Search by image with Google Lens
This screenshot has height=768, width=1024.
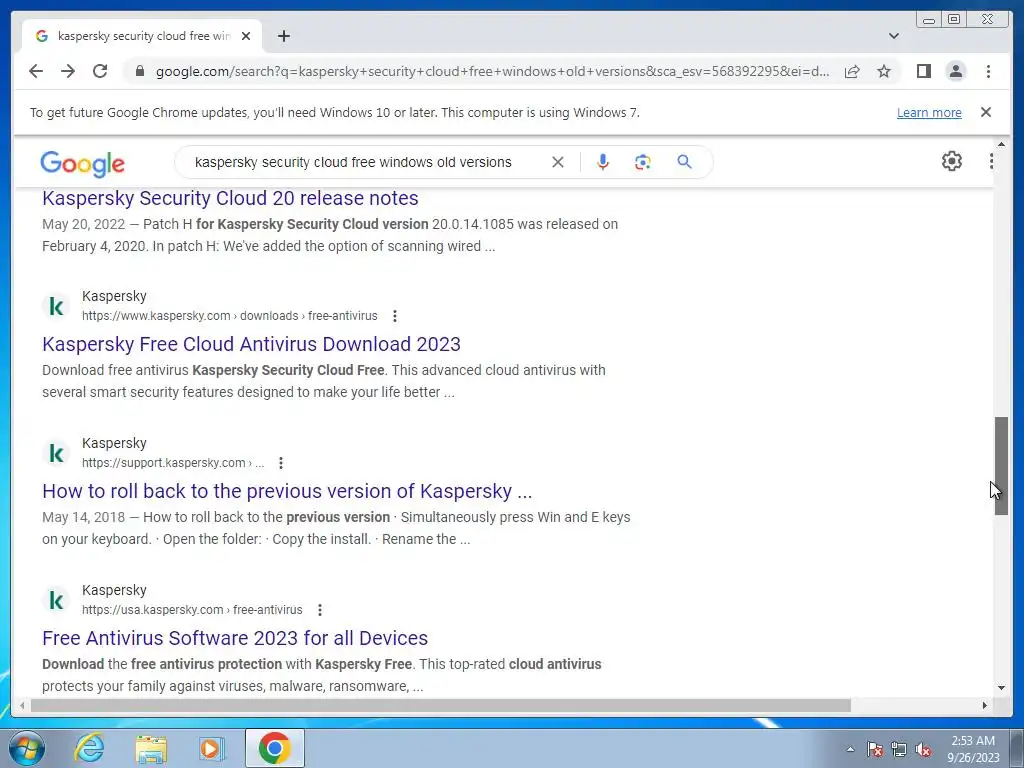[643, 162]
